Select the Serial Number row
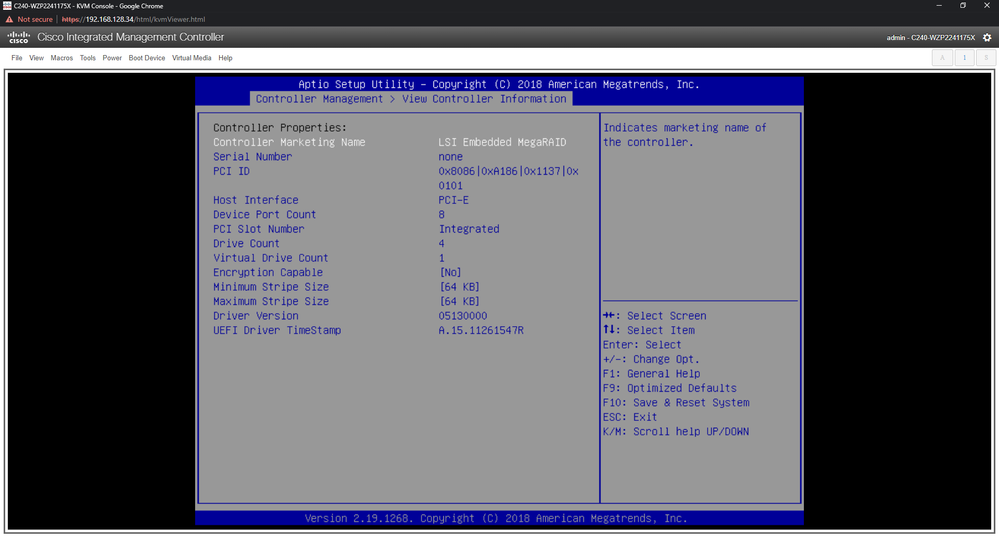 [x=338, y=157]
